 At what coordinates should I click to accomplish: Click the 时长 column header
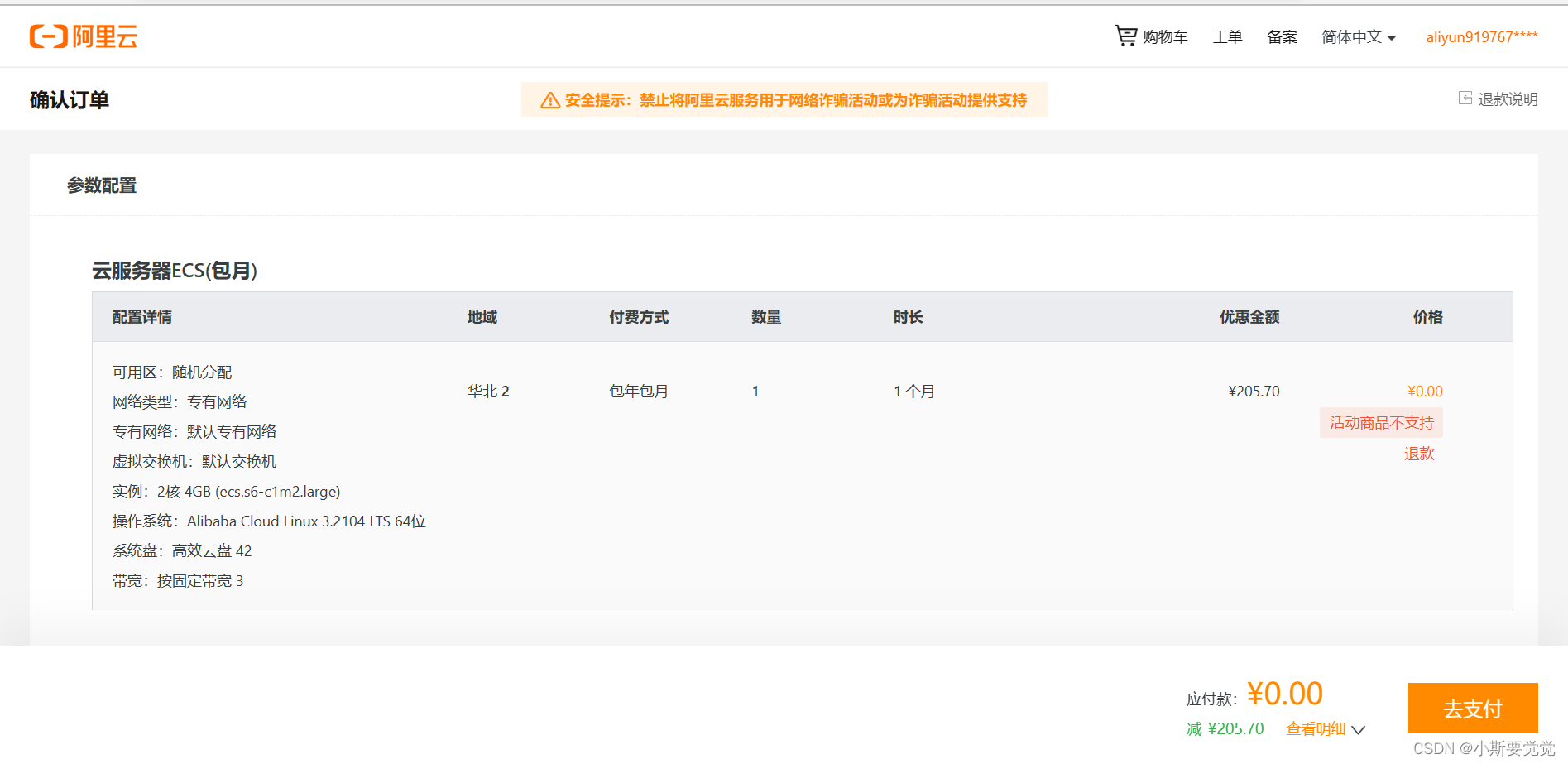click(908, 317)
